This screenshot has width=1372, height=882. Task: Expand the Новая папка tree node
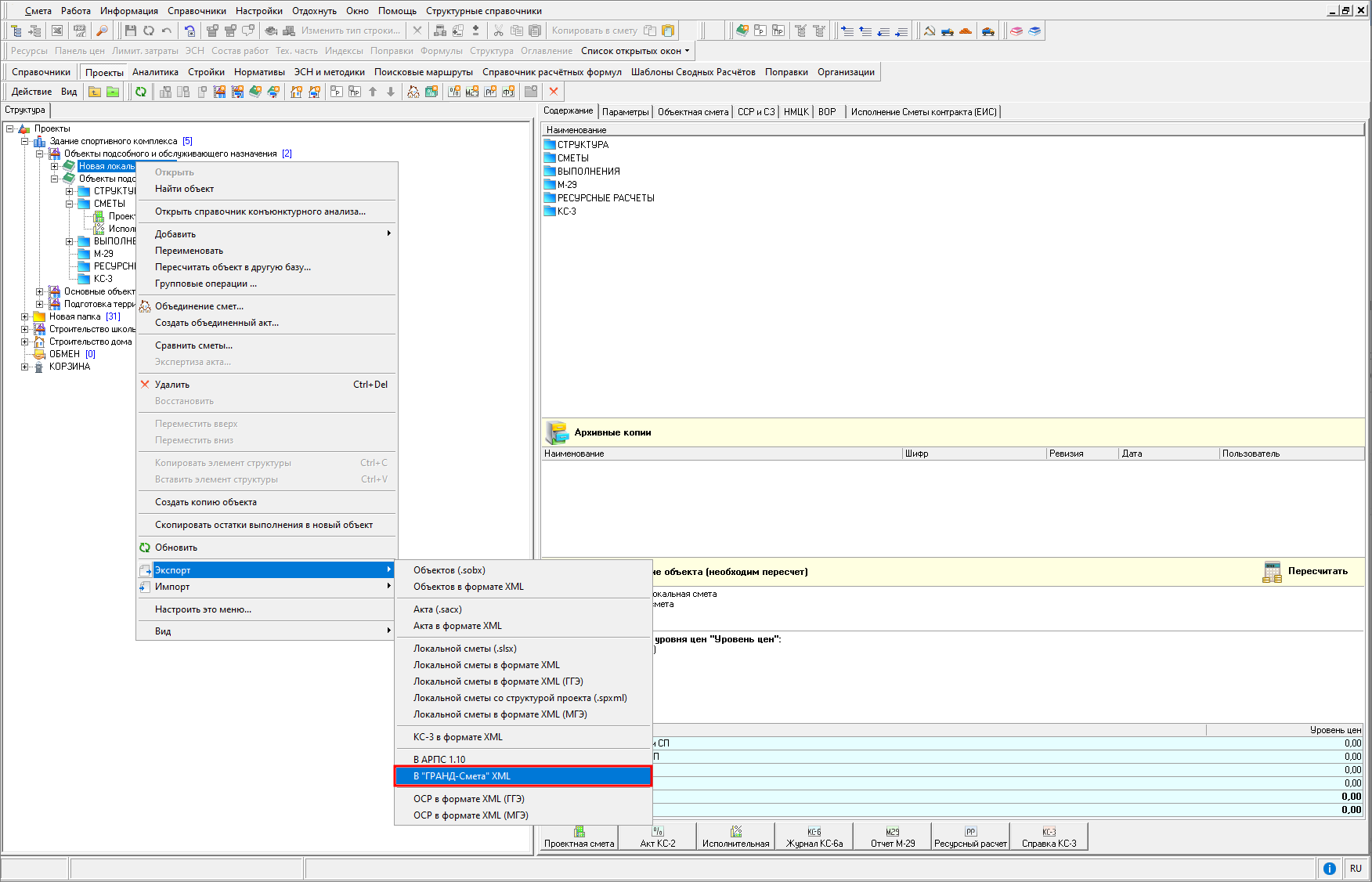(x=25, y=316)
